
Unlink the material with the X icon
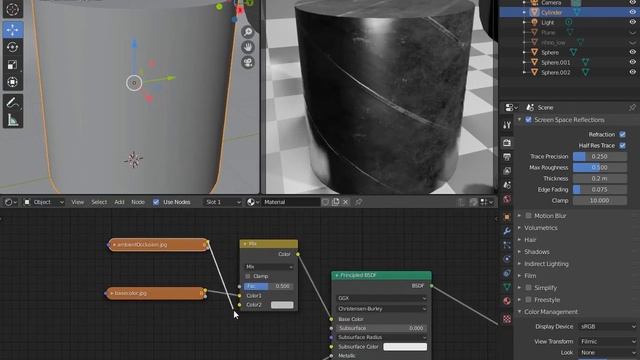346,202
